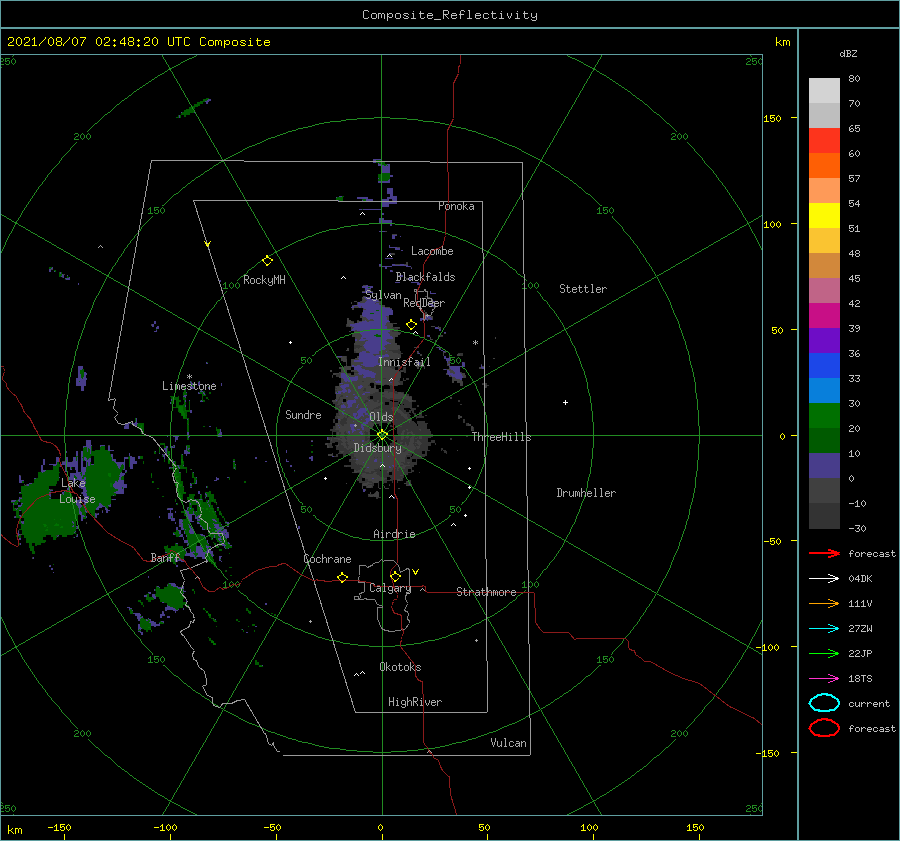900x841 pixels.
Task: Click the 2021/08/07 02:48:20 UTC Composite timestamp
Action: click(x=138, y=42)
